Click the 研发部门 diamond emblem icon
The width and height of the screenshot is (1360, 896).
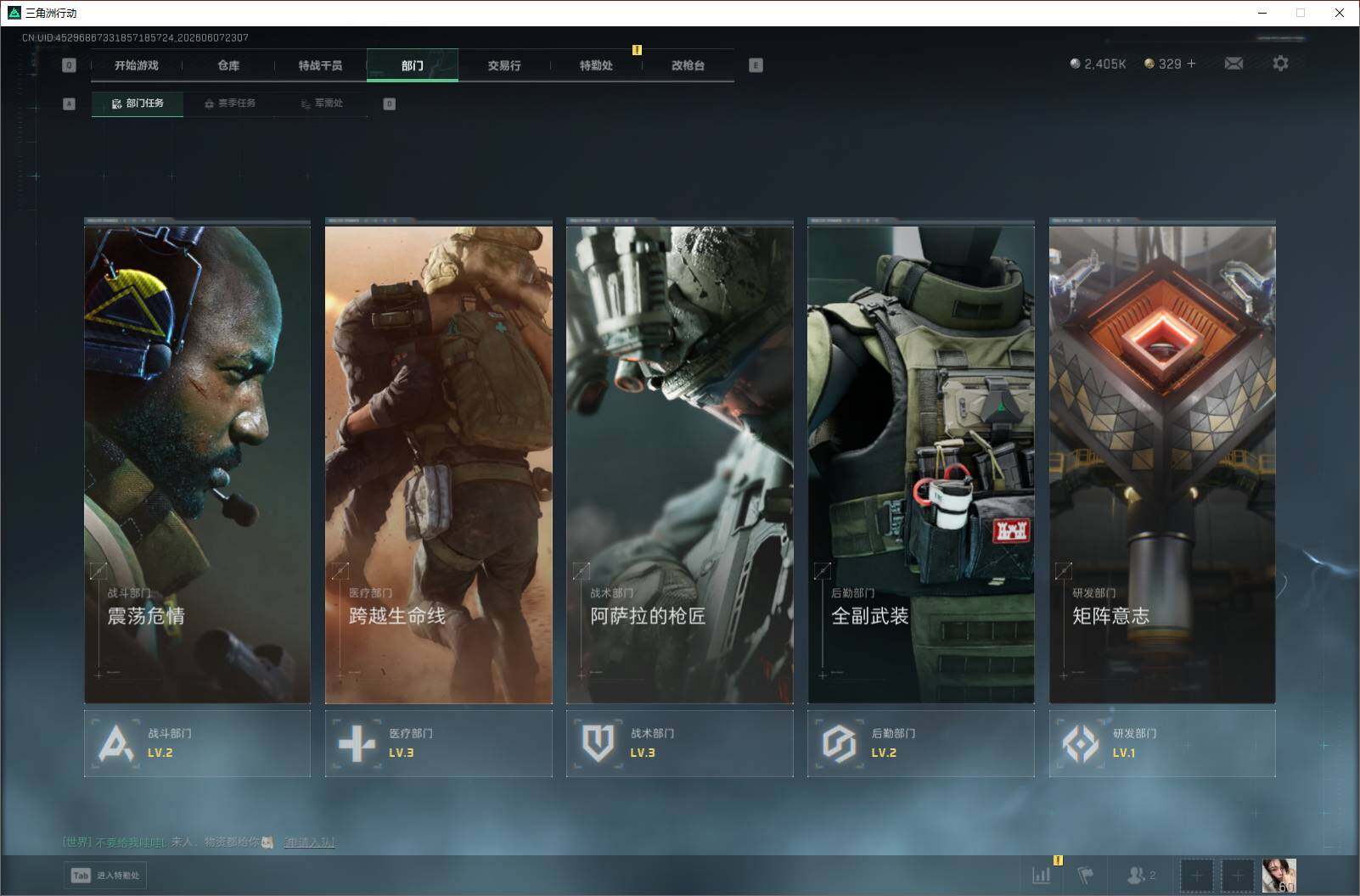[x=1081, y=743]
